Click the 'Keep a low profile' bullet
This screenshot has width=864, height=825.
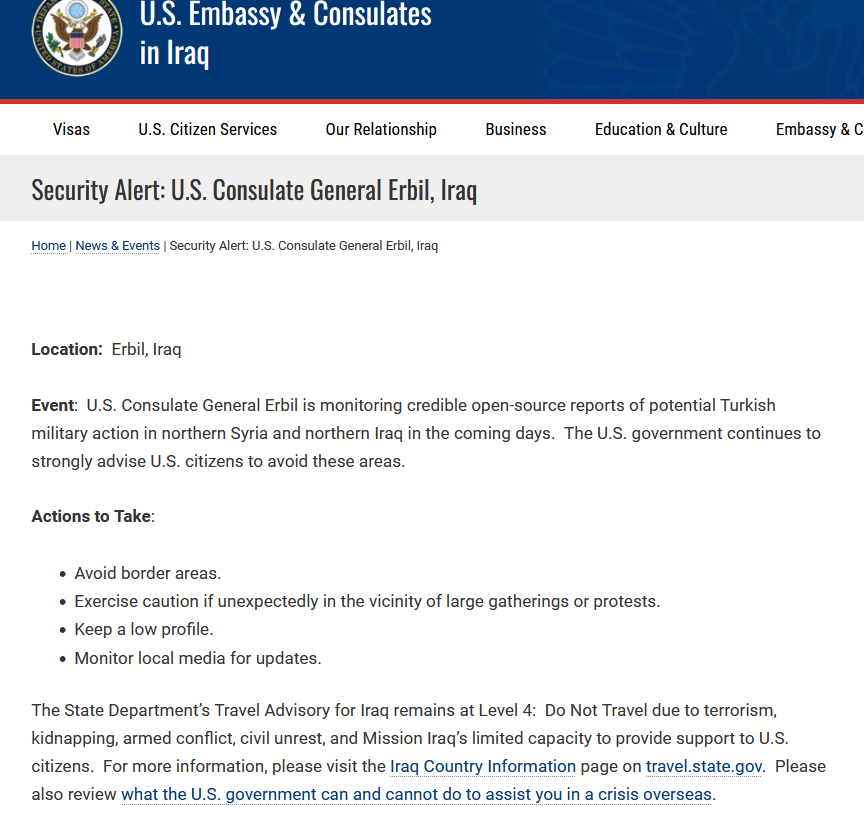pos(144,629)
